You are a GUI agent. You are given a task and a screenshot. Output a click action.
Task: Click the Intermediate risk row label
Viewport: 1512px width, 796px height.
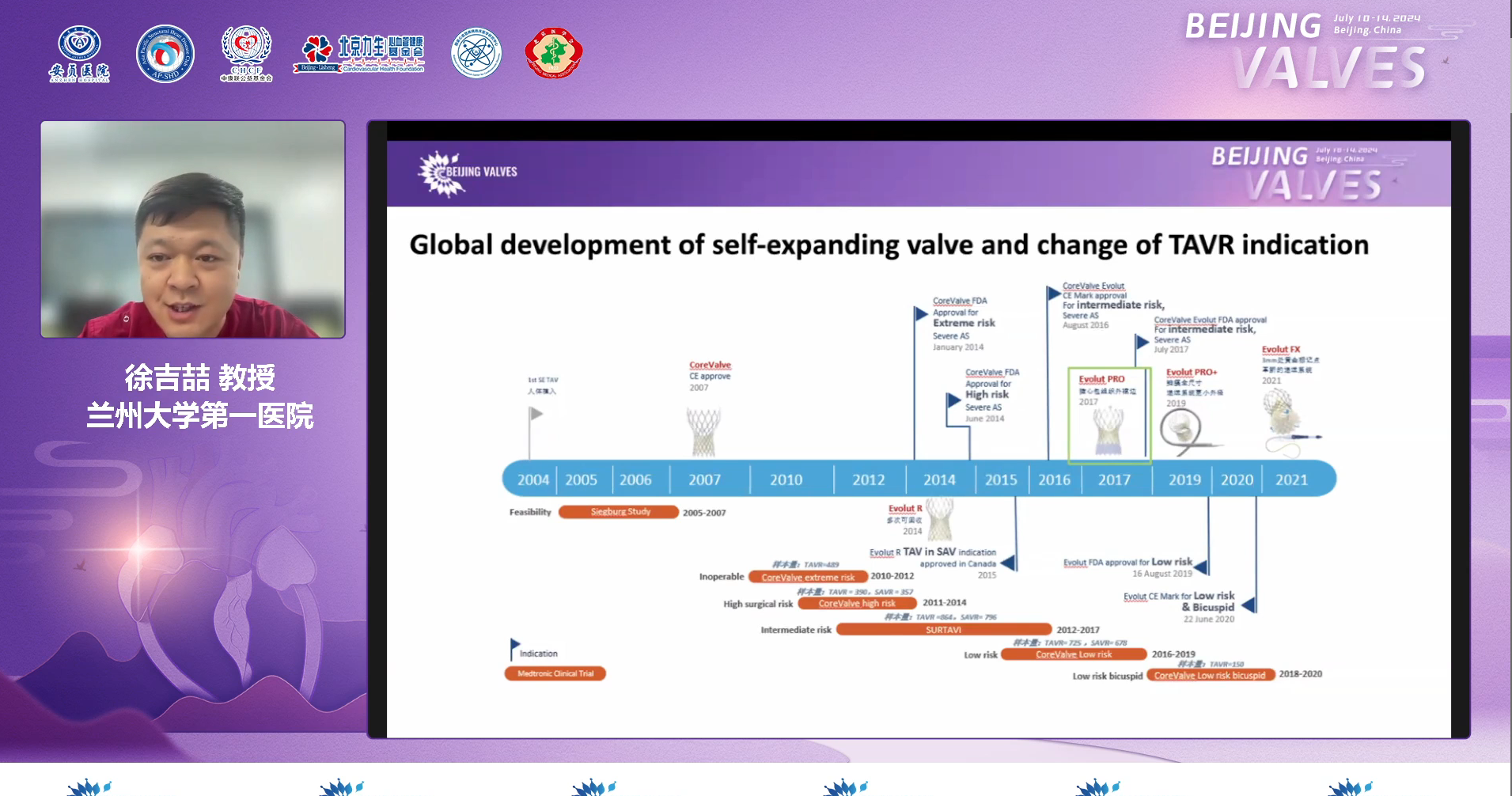[x=796, y=630]
